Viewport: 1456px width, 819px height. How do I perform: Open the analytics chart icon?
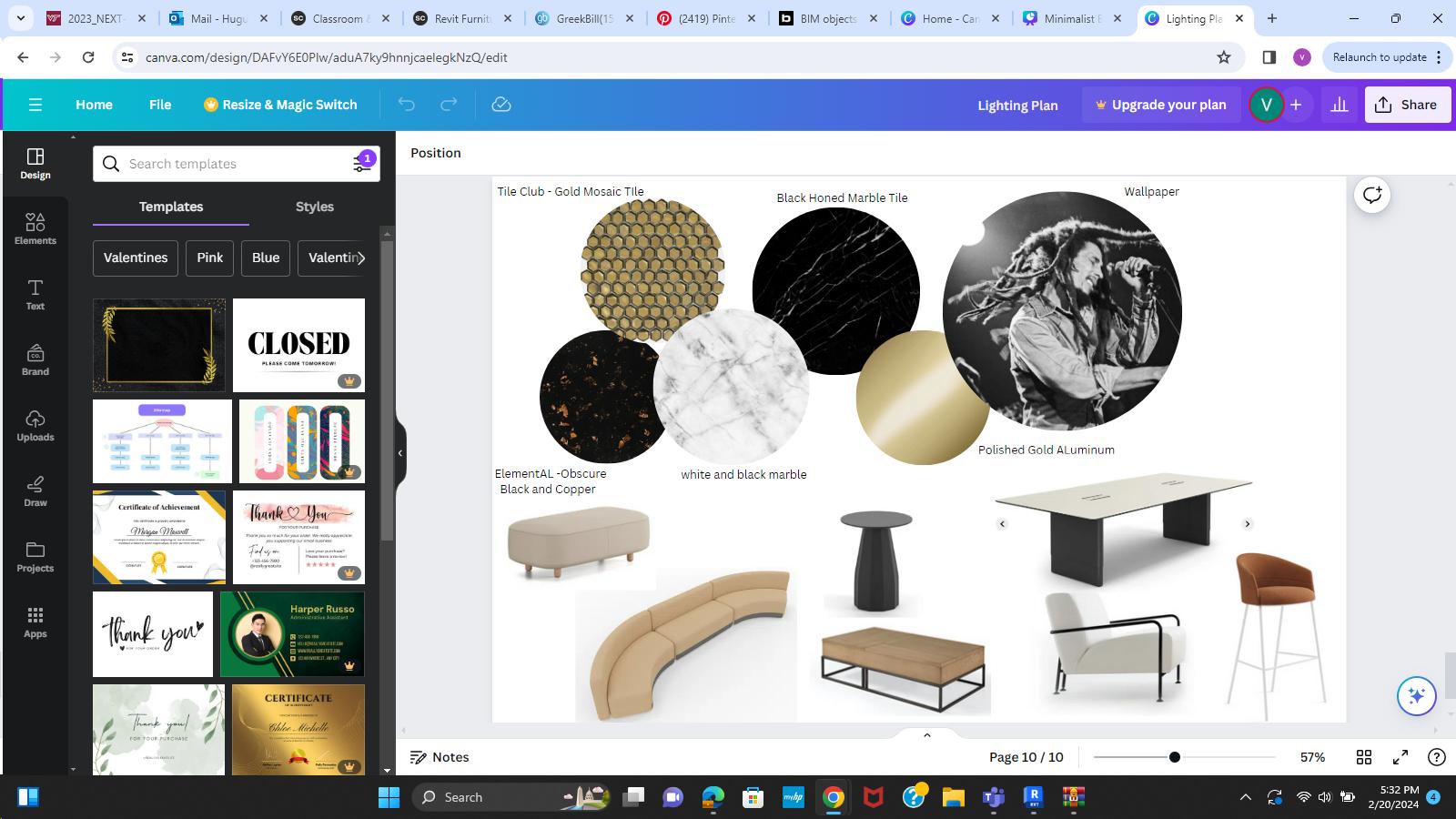point(1340,105)
